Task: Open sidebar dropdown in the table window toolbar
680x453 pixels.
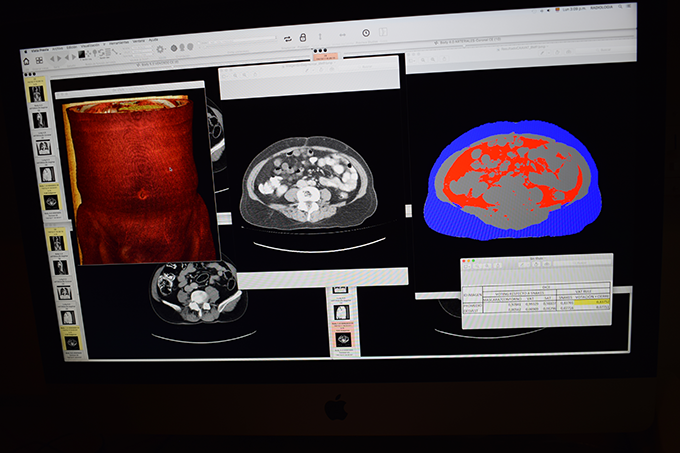Action: click(467, 266)
